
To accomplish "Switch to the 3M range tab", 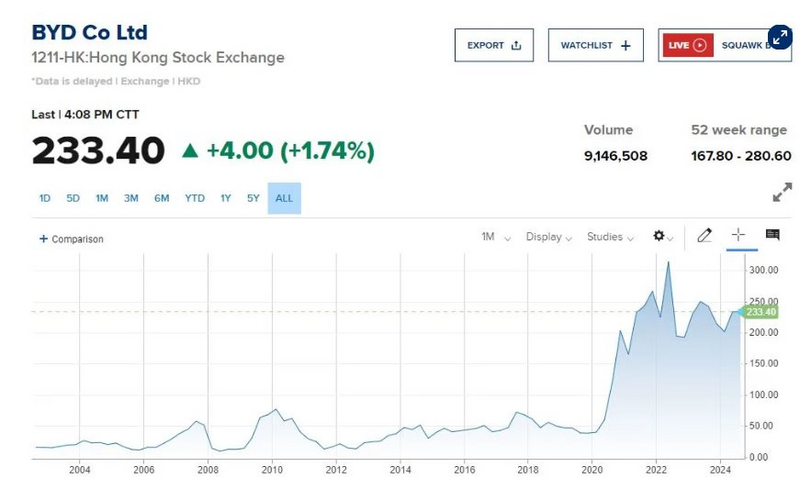I will (x=131, y=198).
